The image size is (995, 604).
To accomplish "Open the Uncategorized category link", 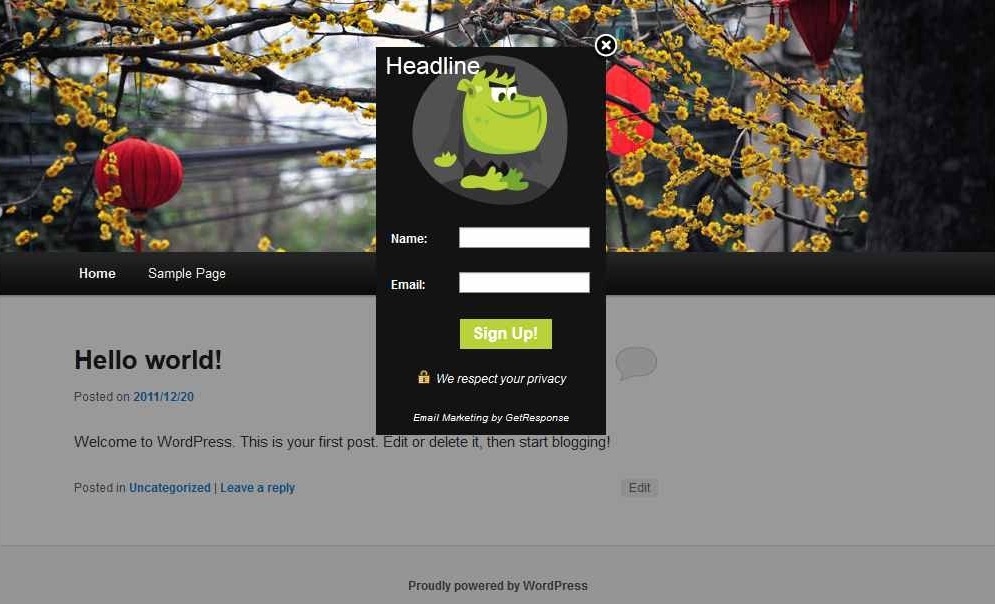I will [x=169, y=488].
